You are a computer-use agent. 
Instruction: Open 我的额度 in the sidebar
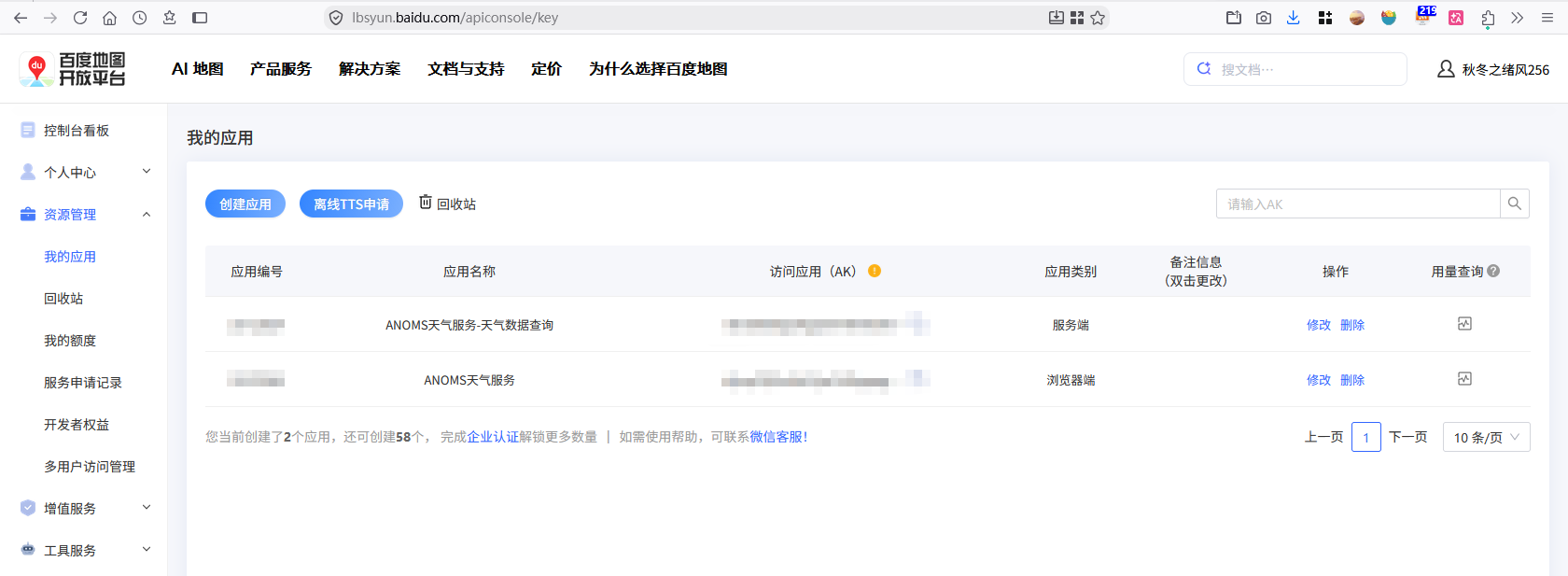[x=70, y=340]
